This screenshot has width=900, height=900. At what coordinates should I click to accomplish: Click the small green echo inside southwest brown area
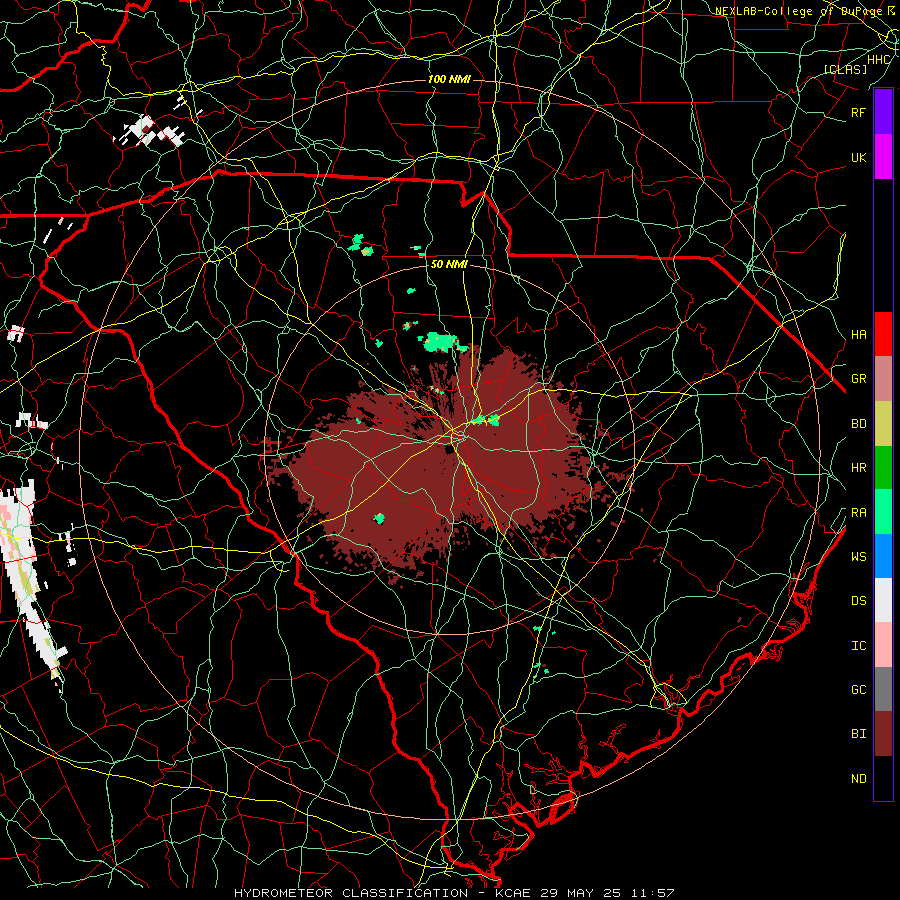point(379,518)
